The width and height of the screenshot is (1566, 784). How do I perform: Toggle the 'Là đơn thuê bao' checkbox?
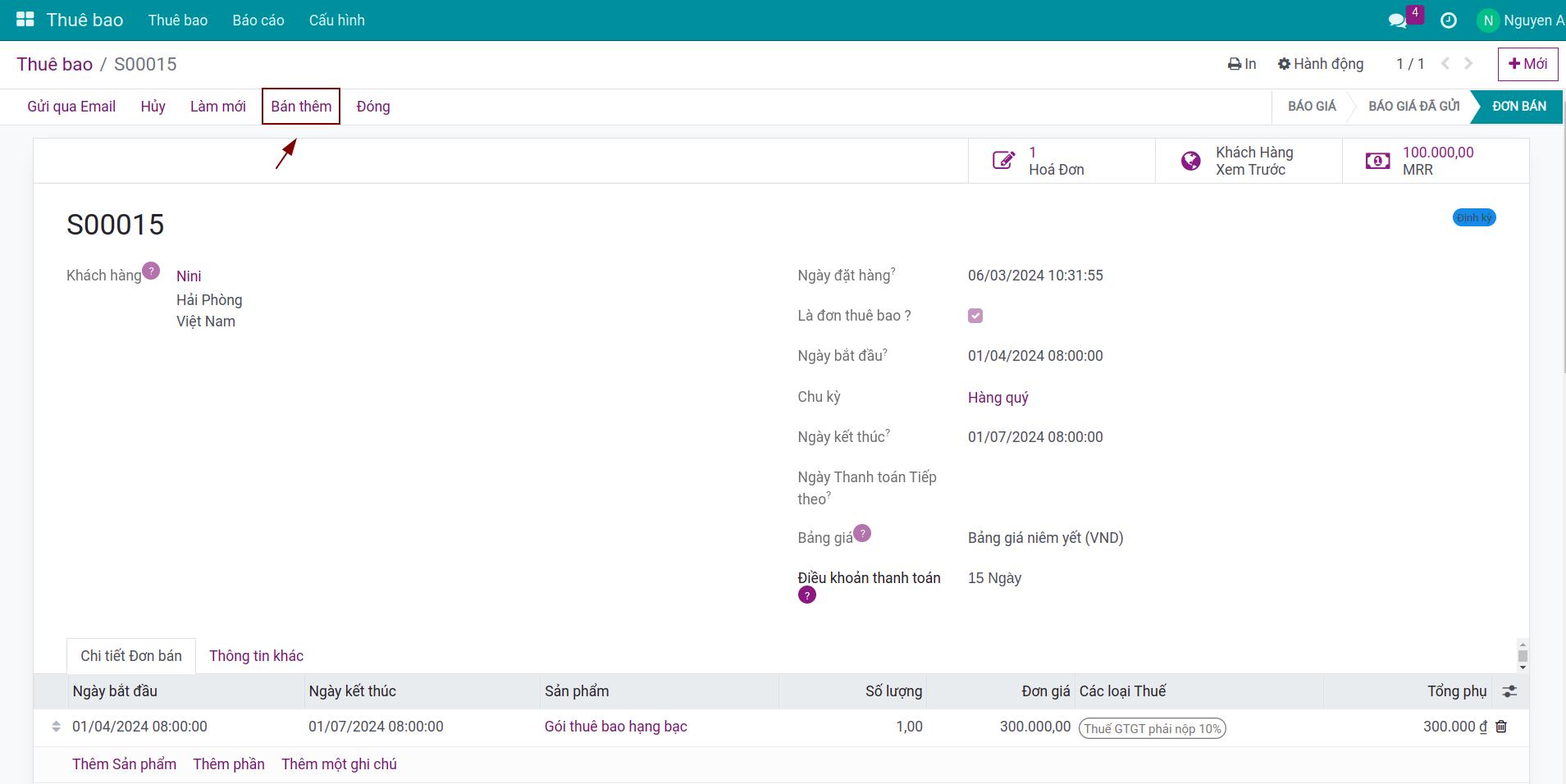975,316
